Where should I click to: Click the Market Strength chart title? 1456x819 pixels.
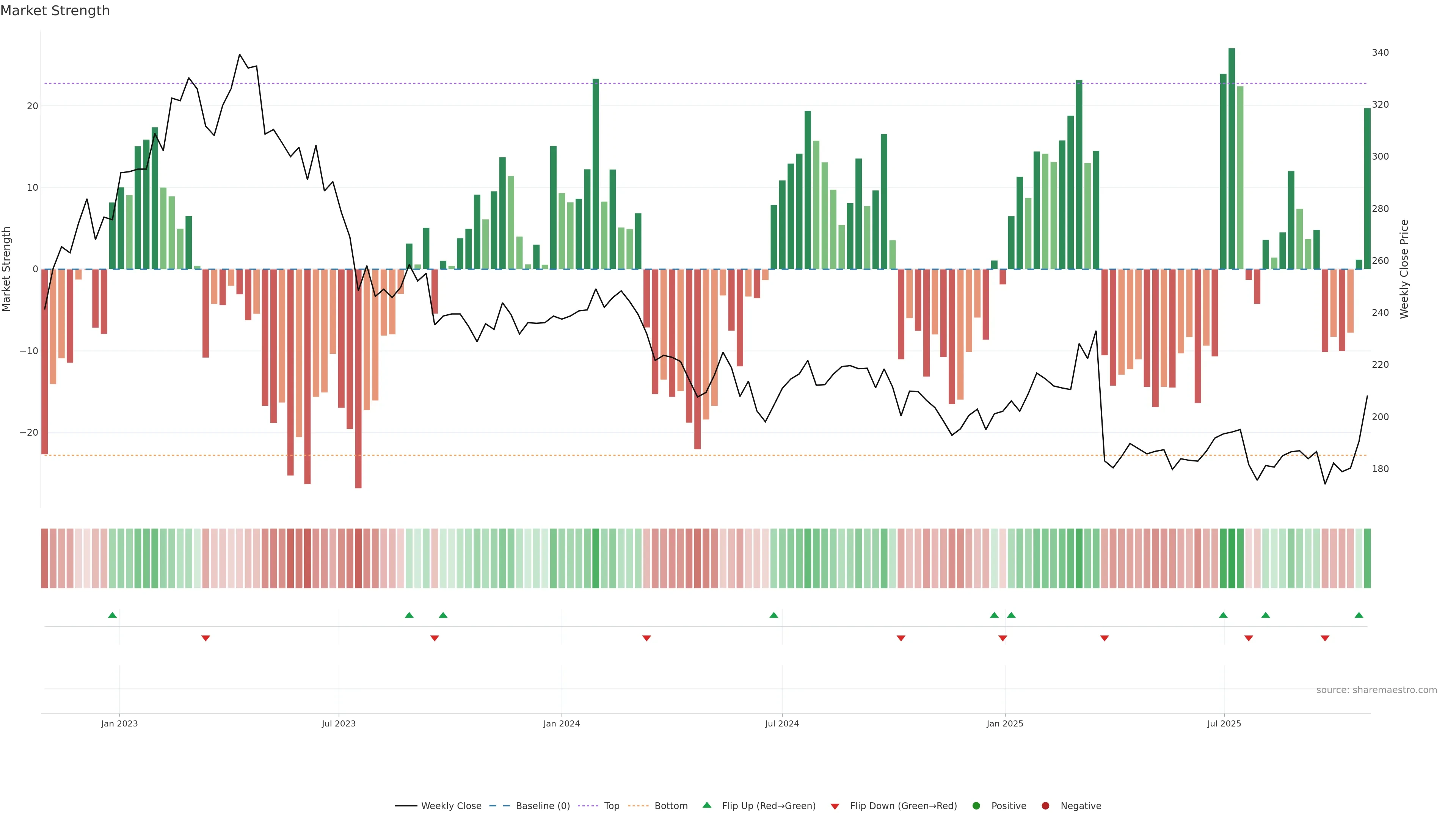(x=55, y=11)
